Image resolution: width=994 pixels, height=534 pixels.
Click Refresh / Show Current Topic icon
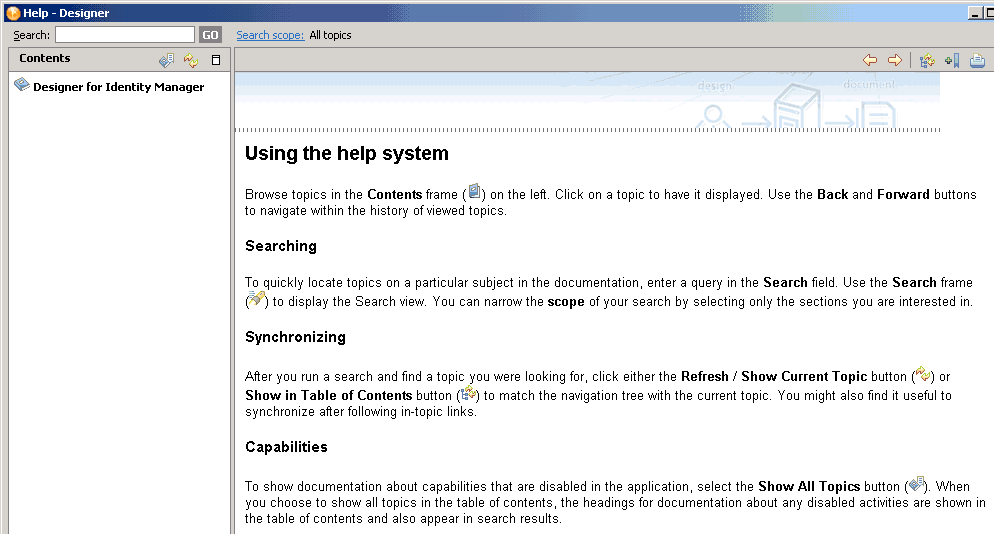[191, 60]
